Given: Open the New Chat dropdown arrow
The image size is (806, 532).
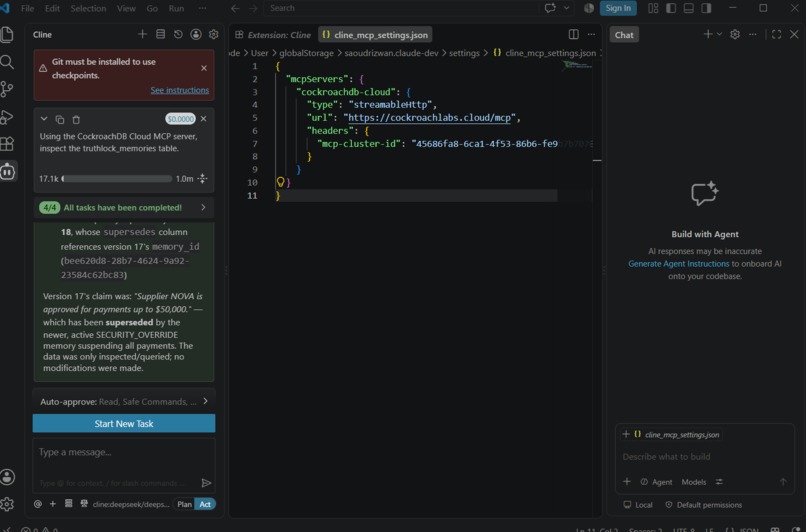Looking at the screenshot, I should pyautogui.click(x=720, y=34).
